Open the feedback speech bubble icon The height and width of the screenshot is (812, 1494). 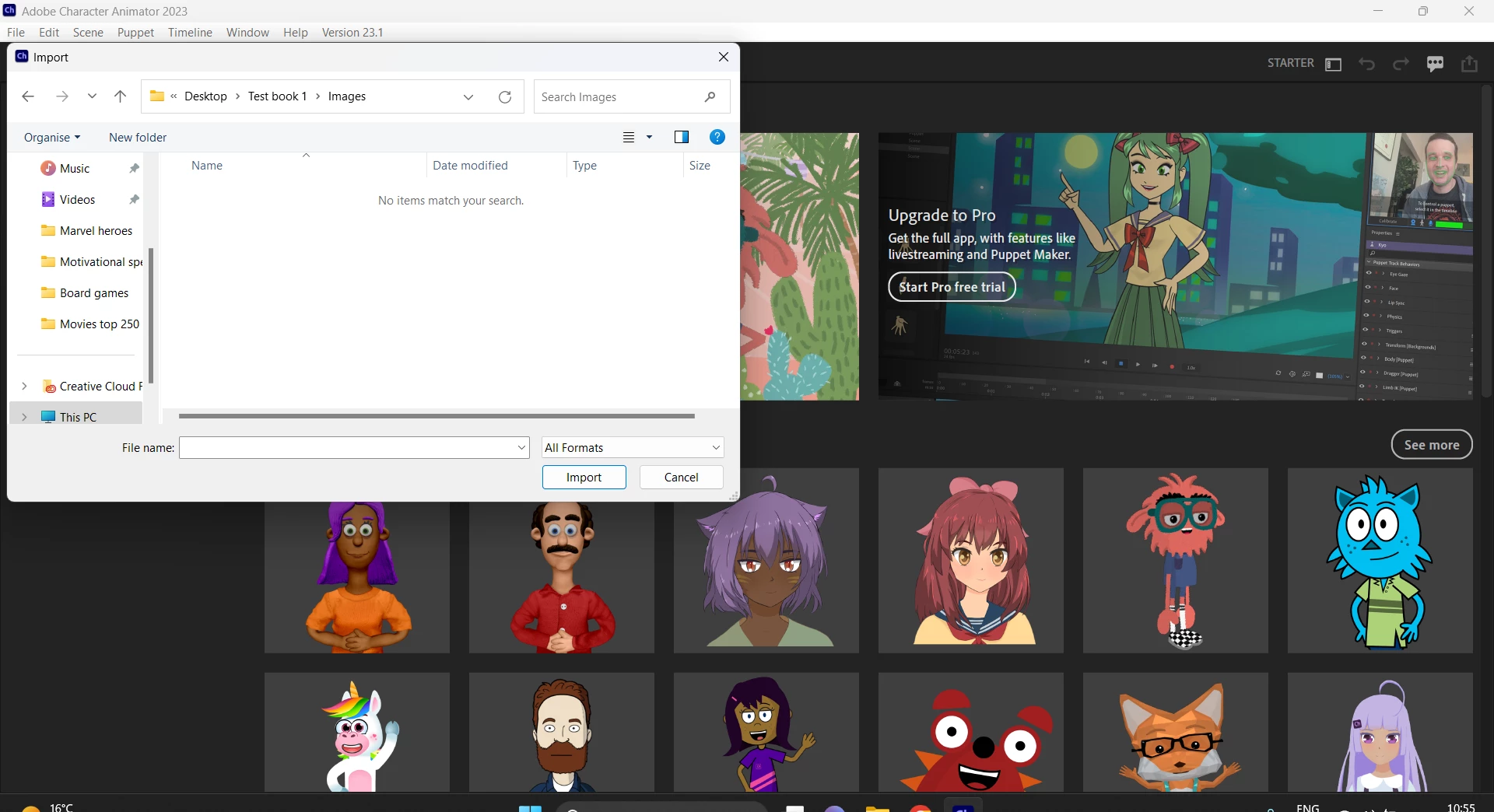(1436, 64)
